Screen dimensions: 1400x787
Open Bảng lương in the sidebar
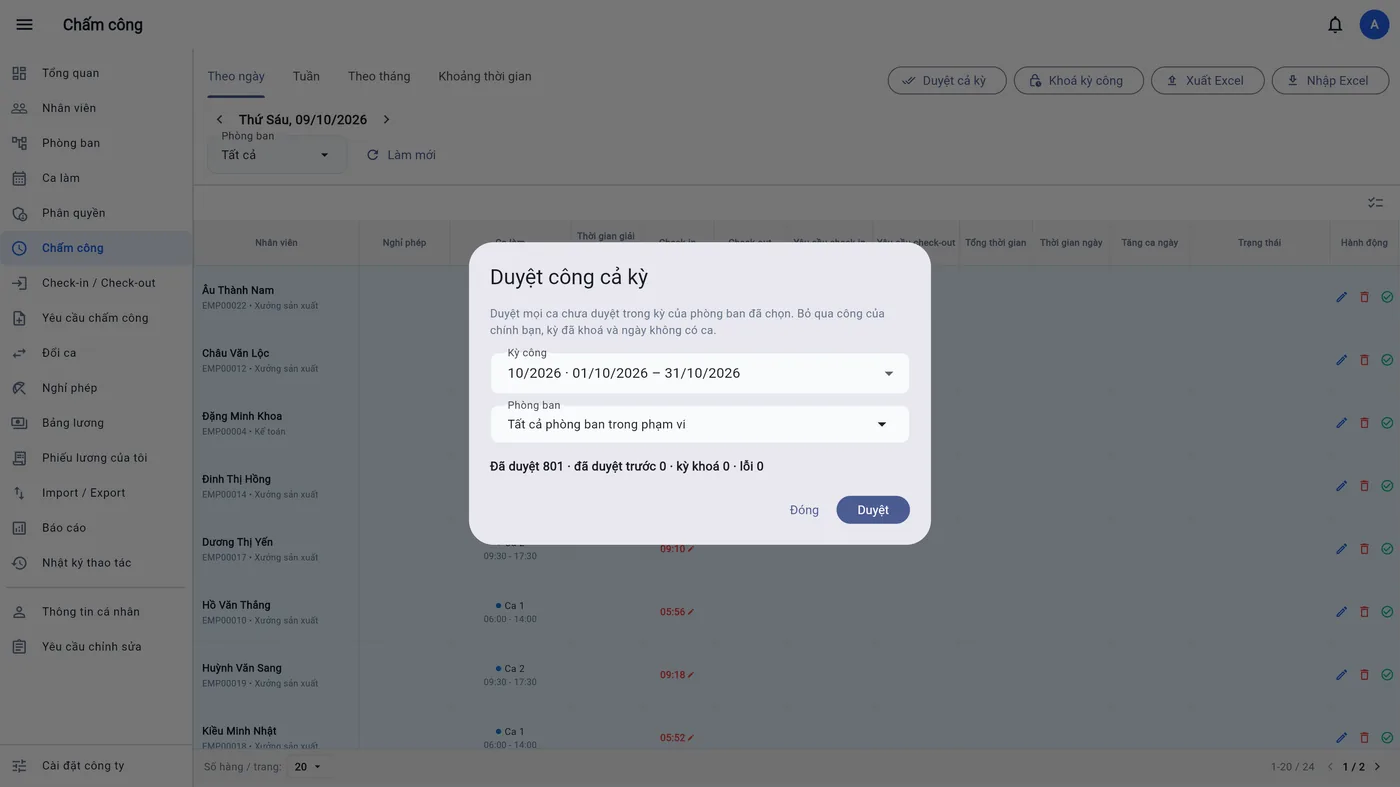point(96,423)
